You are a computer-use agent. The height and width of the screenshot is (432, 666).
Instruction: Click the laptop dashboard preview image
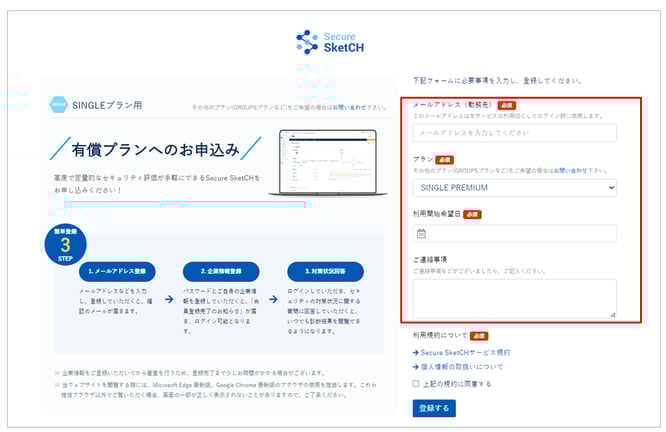tap(327, 163)
